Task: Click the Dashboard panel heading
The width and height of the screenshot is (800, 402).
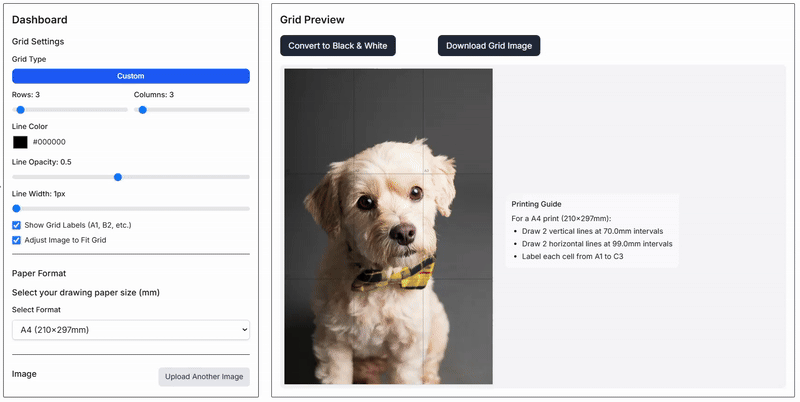Action: click(x=40, y=20)
